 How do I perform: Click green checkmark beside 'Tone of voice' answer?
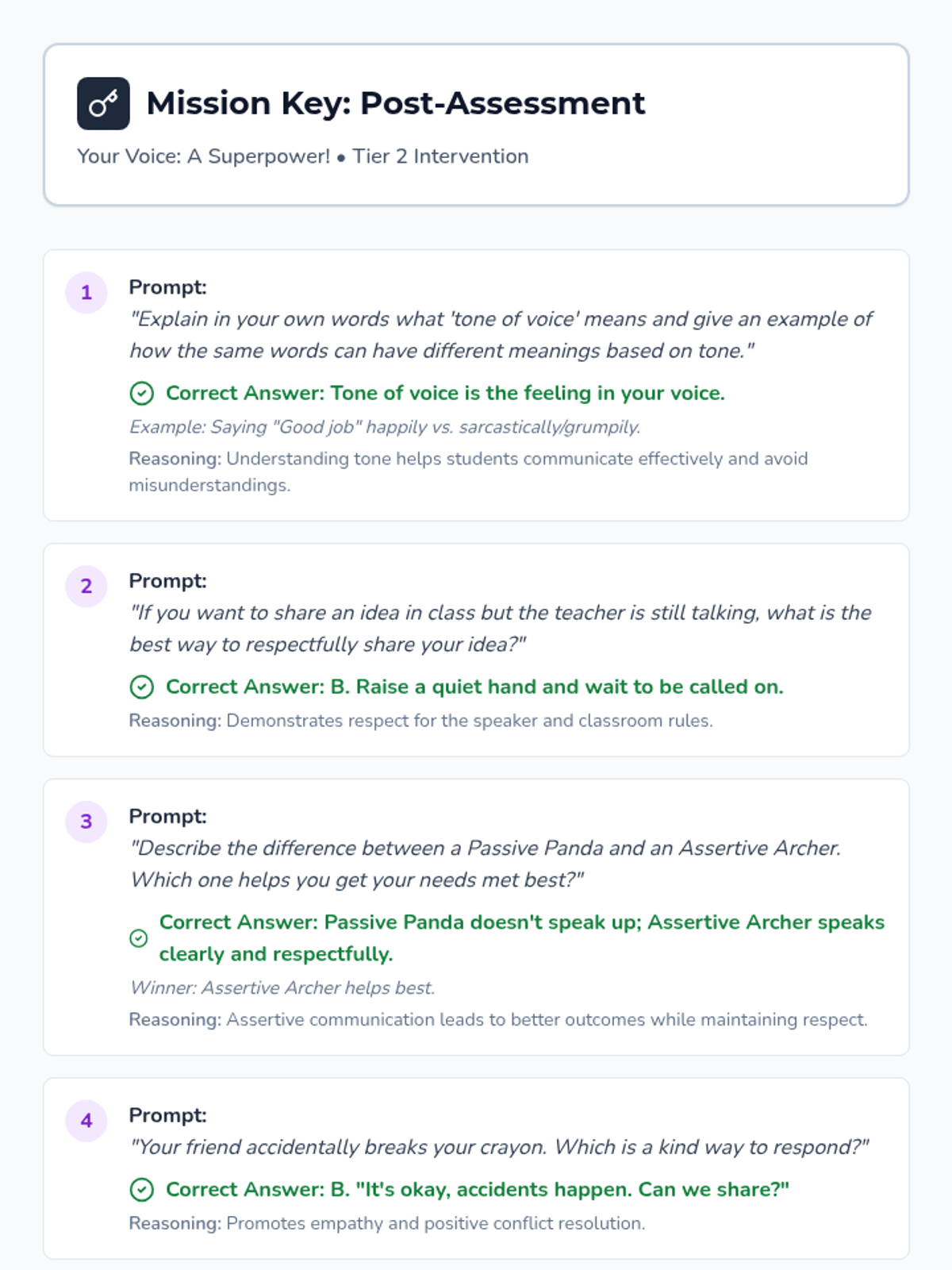[141, 394]
